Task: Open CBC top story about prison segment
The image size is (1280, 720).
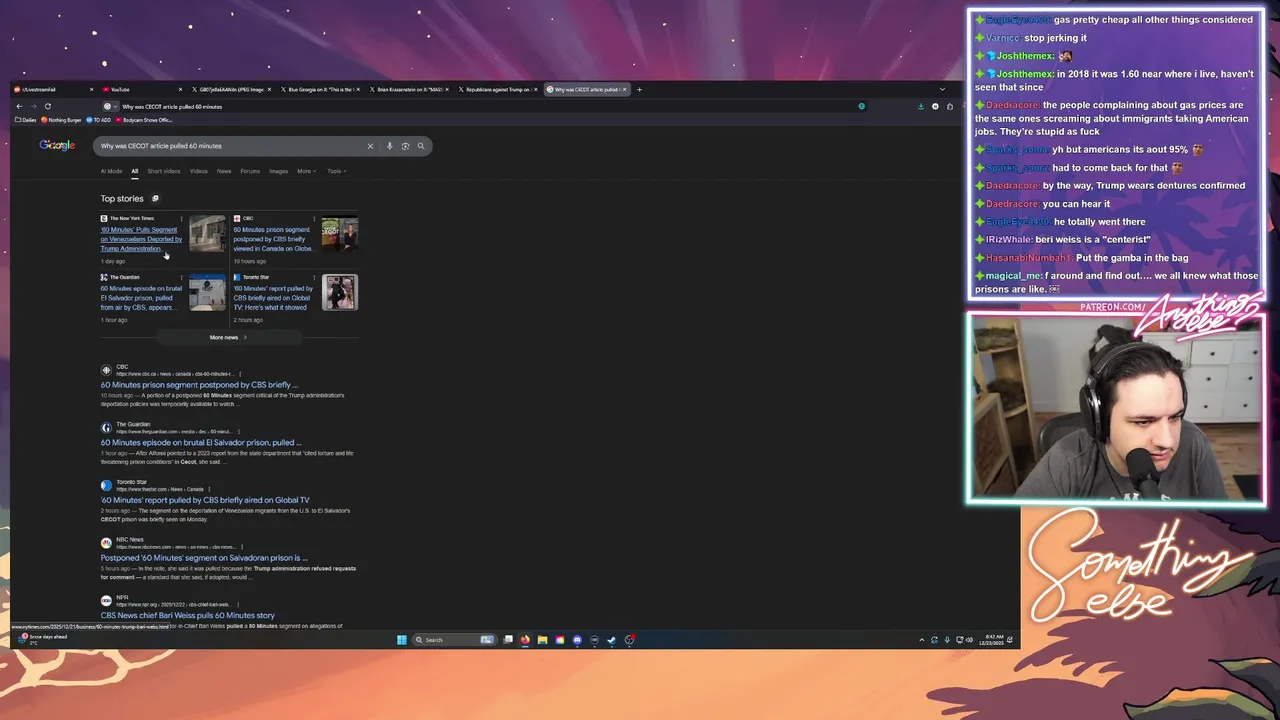Action: pos(272,239)
